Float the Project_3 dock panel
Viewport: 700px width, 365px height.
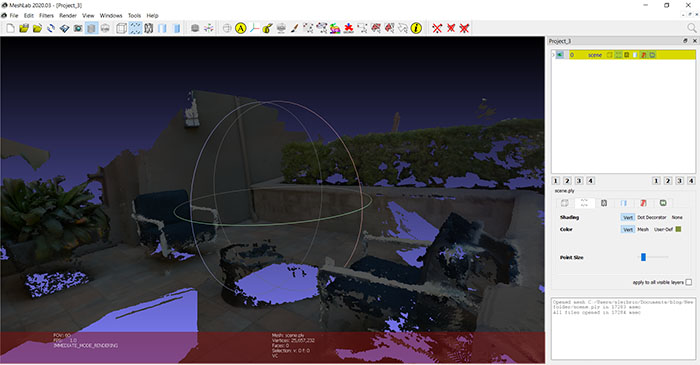(685, 41)
